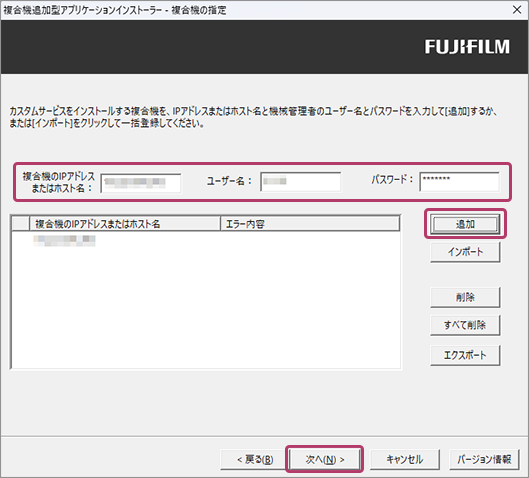Close the installer window with X
529x478 pixels.
click(x=517, y=10)
